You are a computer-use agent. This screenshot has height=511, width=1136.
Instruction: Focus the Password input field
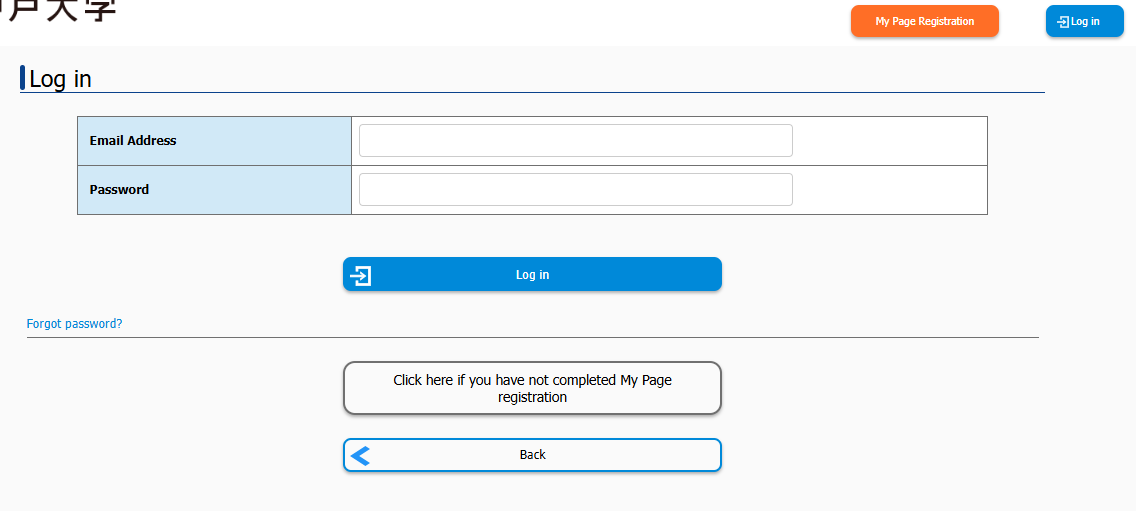click(575, 189)
